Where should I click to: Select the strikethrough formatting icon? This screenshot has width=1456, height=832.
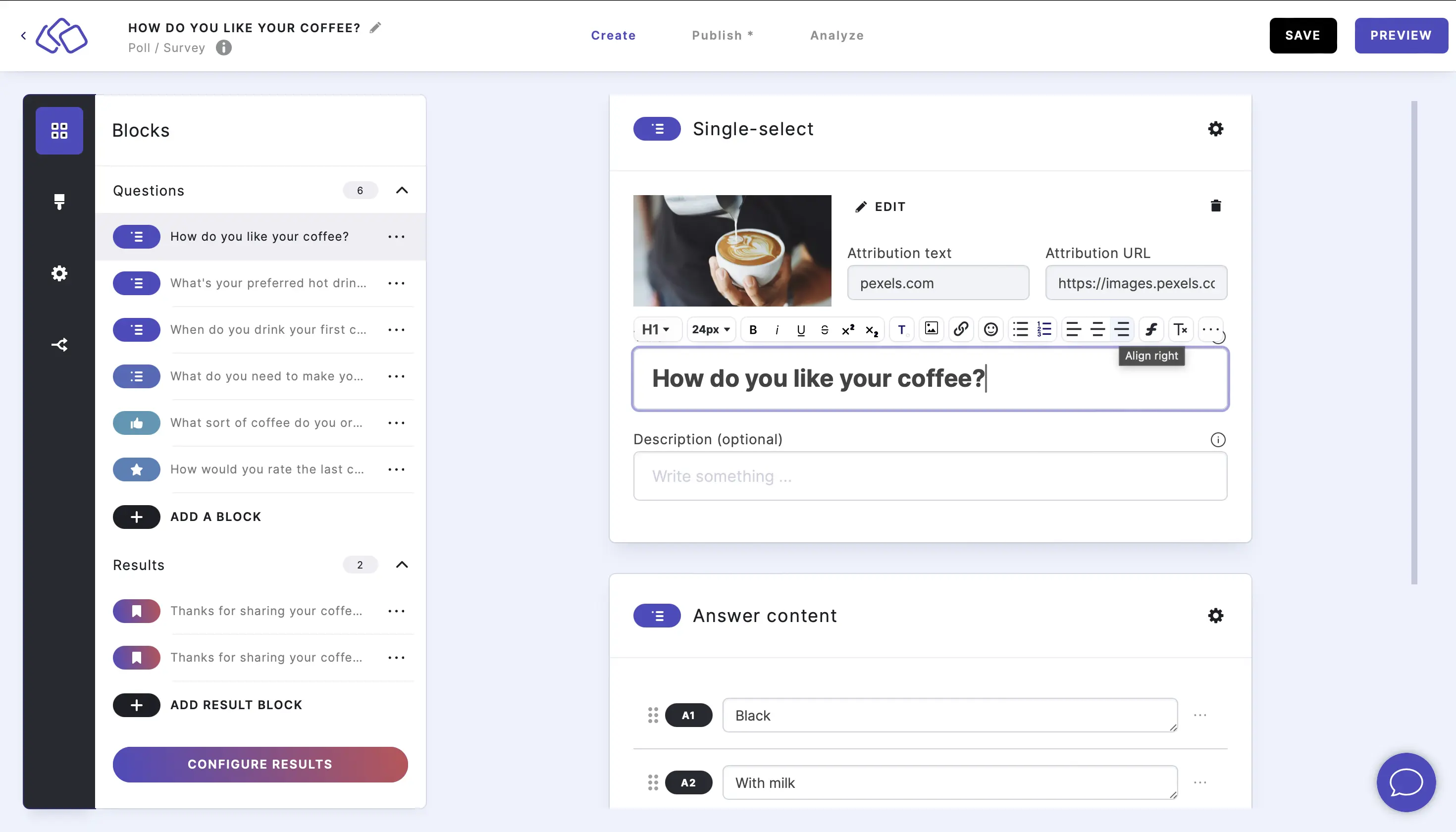click(823, 328)
